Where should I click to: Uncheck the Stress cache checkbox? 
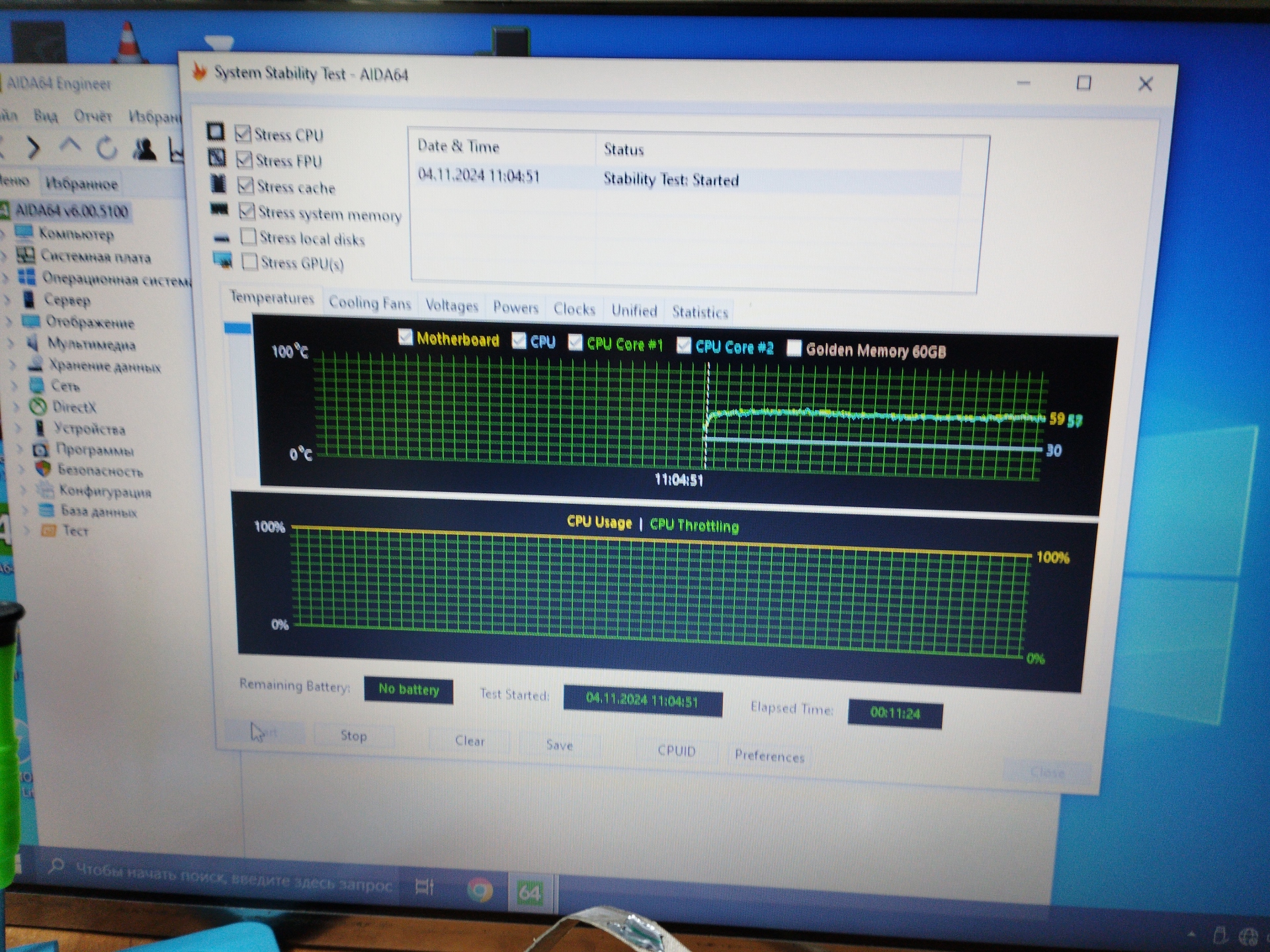click(x=245, y=185)
